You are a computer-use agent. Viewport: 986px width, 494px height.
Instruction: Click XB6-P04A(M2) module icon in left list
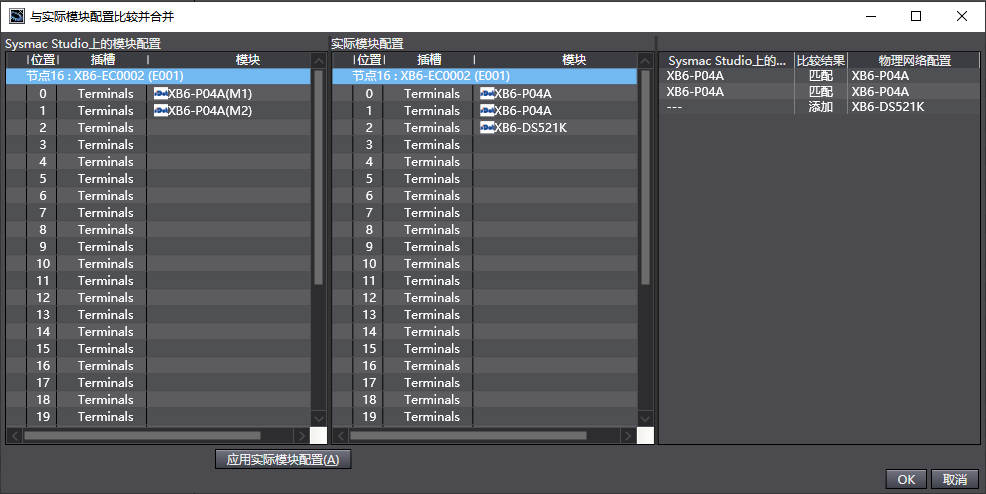click(x=161, y=111)
